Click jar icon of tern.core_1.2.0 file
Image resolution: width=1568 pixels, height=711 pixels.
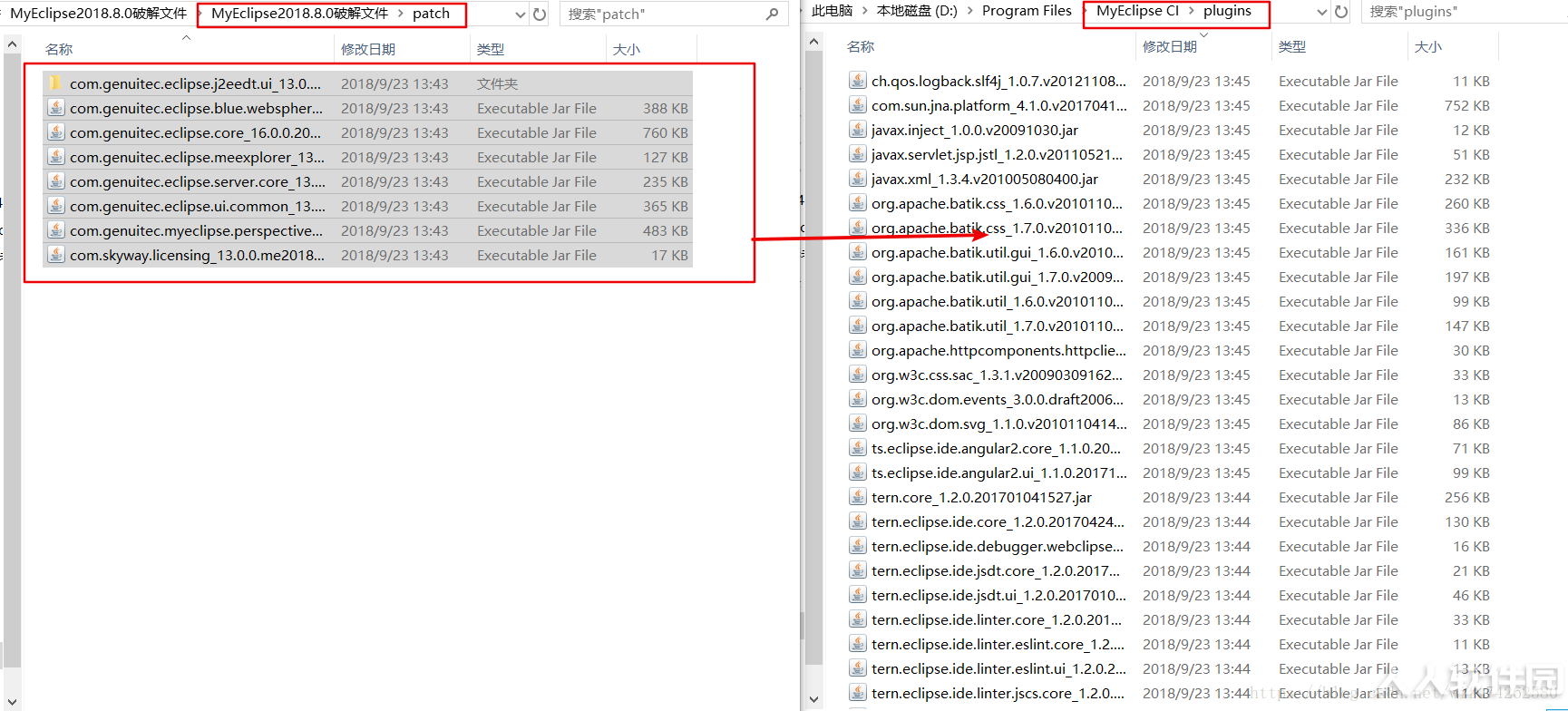tap(857, 497)
